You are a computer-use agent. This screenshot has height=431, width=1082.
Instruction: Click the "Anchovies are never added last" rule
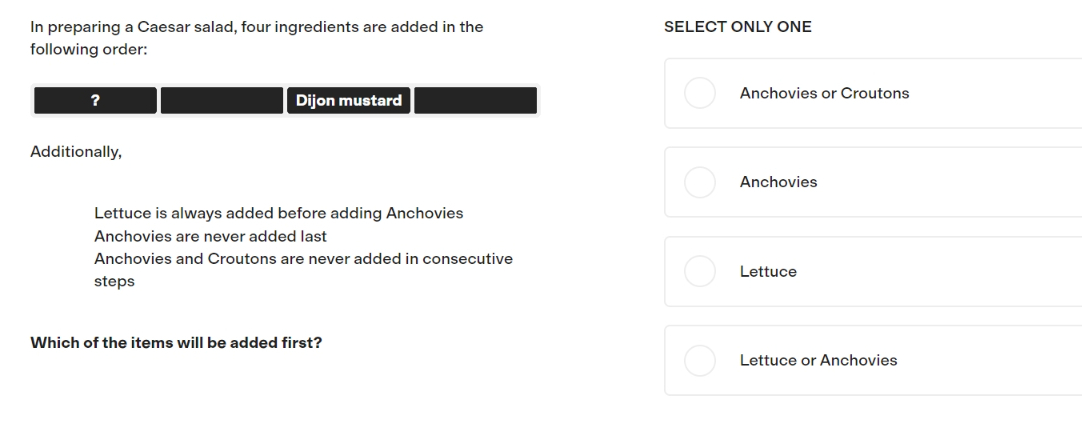coord(210,237)
